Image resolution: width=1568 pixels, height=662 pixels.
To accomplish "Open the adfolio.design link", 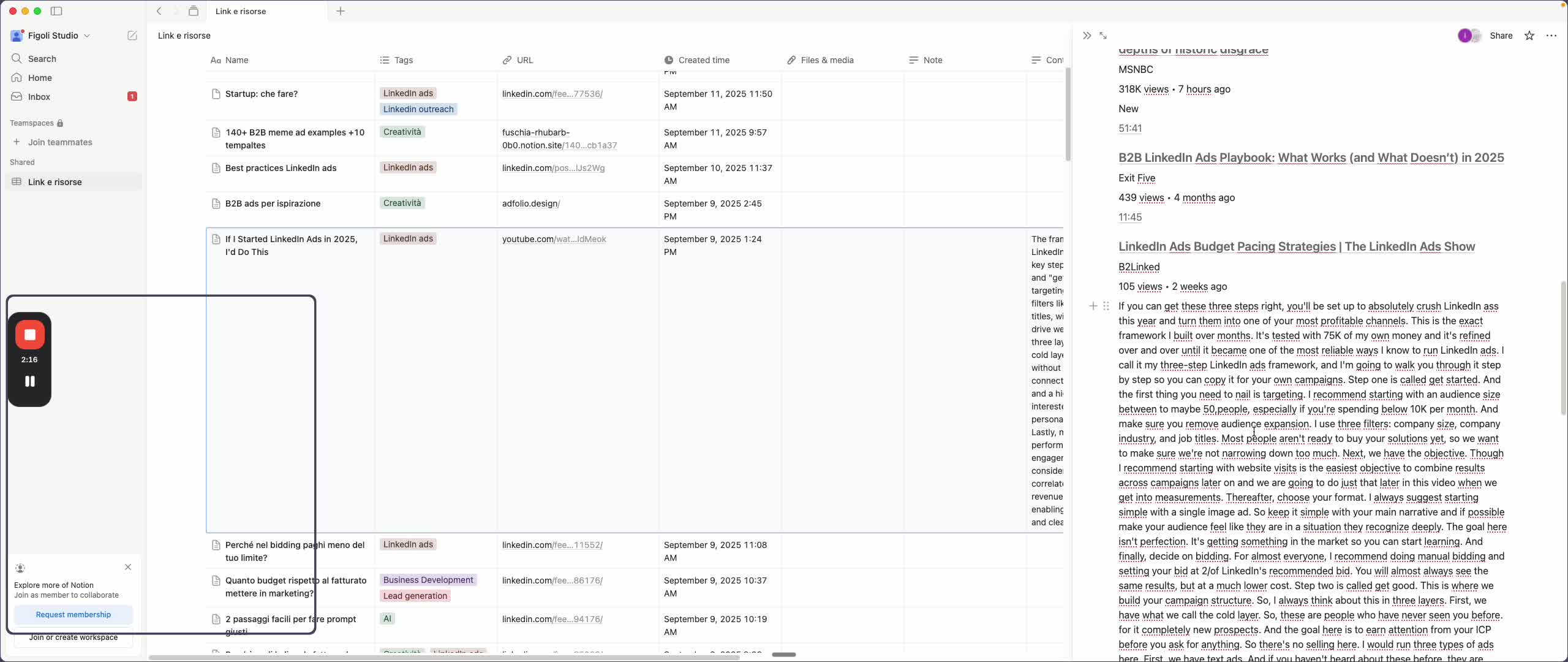I will (x=530, y=204).
